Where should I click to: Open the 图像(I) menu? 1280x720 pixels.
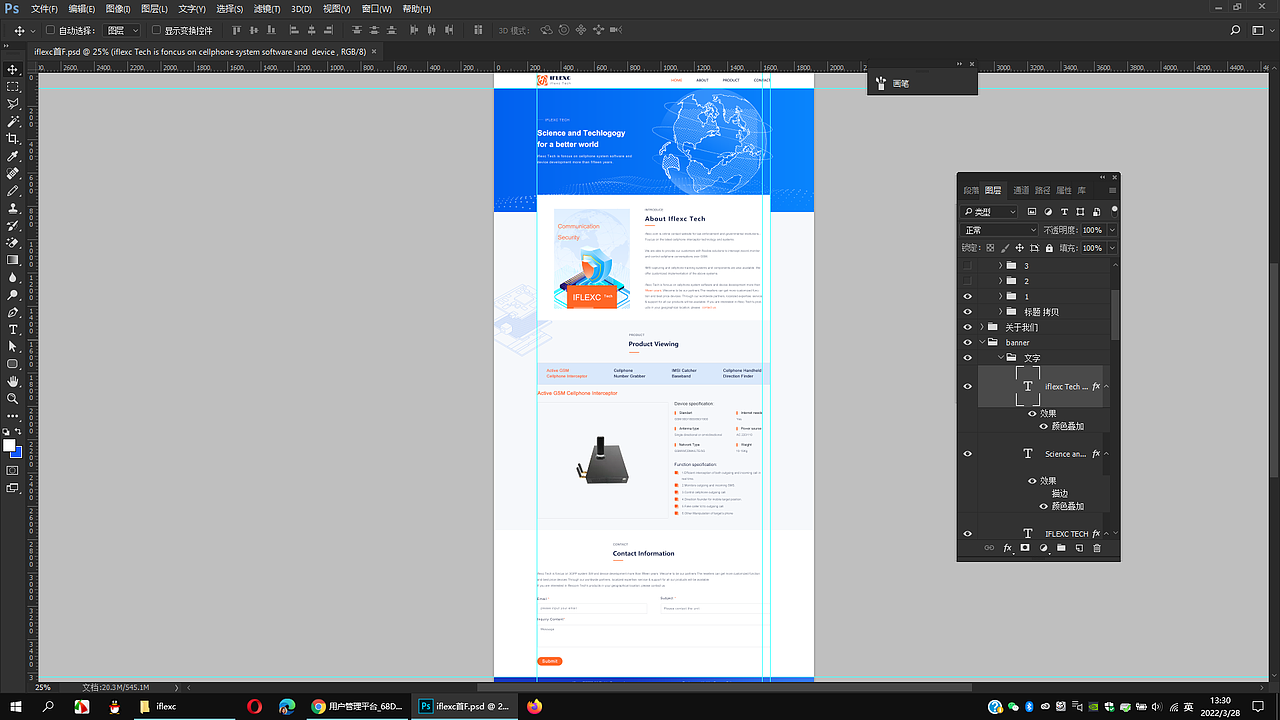tap(119, 9)
